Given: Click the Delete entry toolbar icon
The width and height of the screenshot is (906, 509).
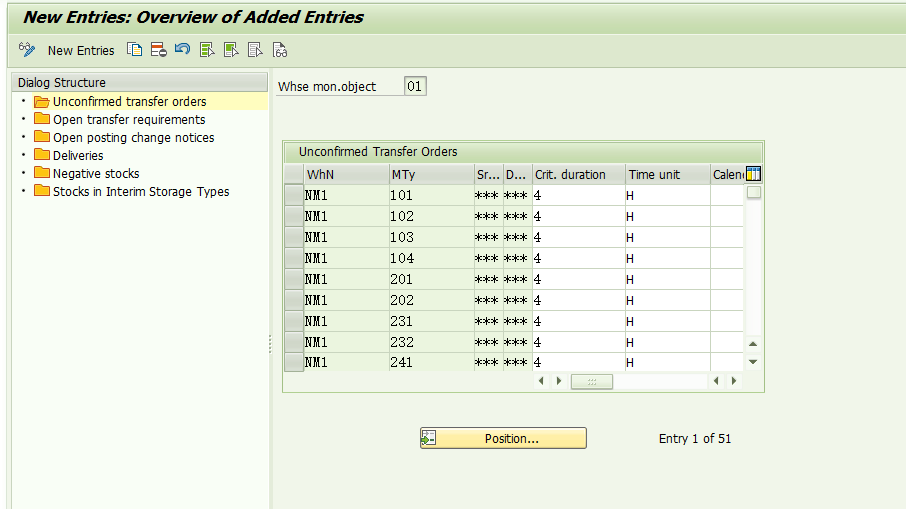Looking at the screenshot, I should coord(159,50).
